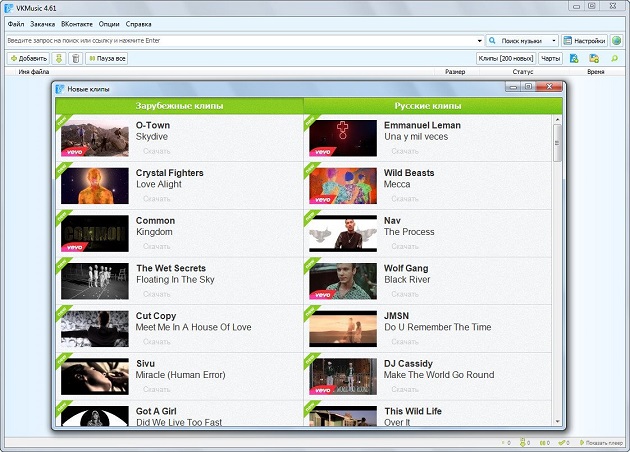Viewport: 630px width, 452px height.
Task: Click Скачать under Wild Beasts Mecca
Action: coord(405,199)
